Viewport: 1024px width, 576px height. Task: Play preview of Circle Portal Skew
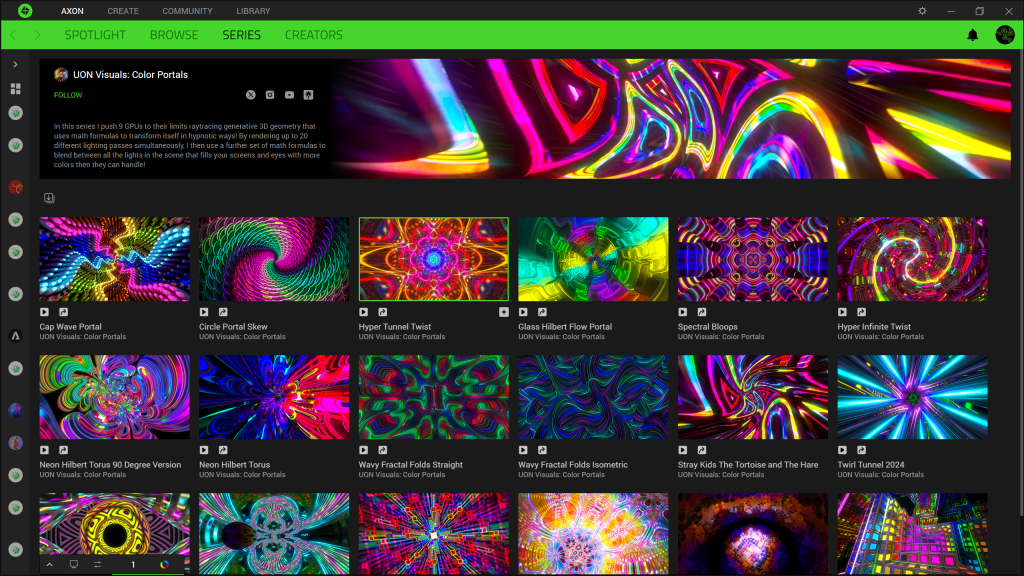click(204, 312)
